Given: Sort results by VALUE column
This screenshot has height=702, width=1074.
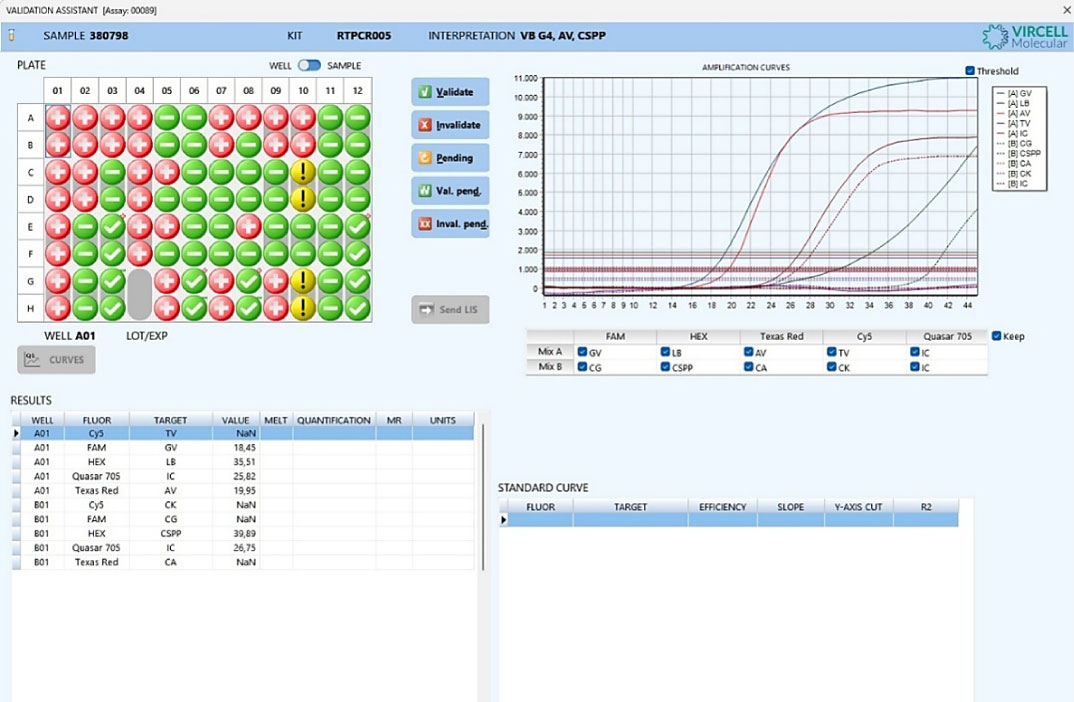Looking at the screenshot, I should pyautogui.click(x=236, y=420).
